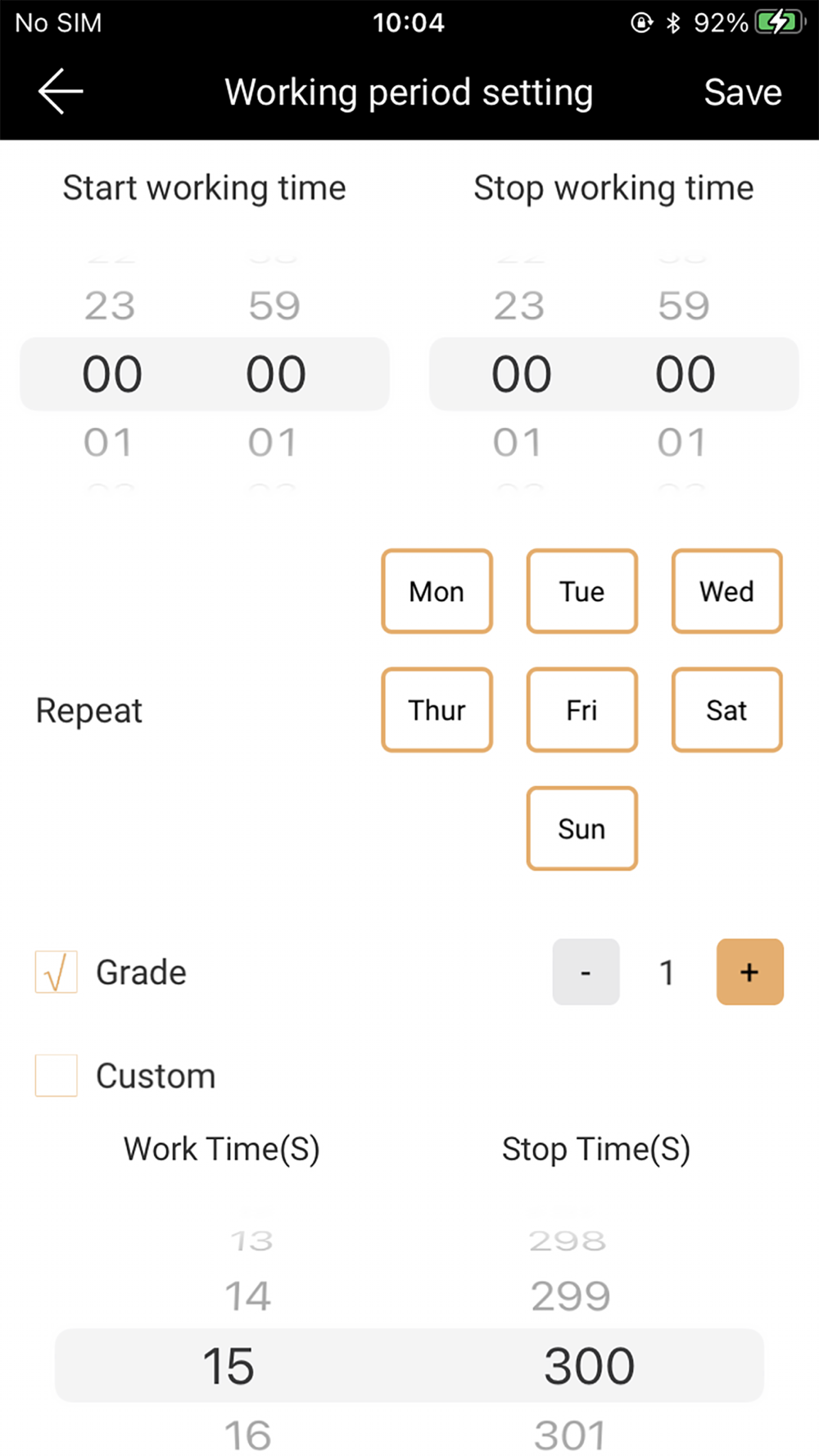Screen dimensions: 819x1456
Task: Enable Thur repeat day
Action: point(437,710)
